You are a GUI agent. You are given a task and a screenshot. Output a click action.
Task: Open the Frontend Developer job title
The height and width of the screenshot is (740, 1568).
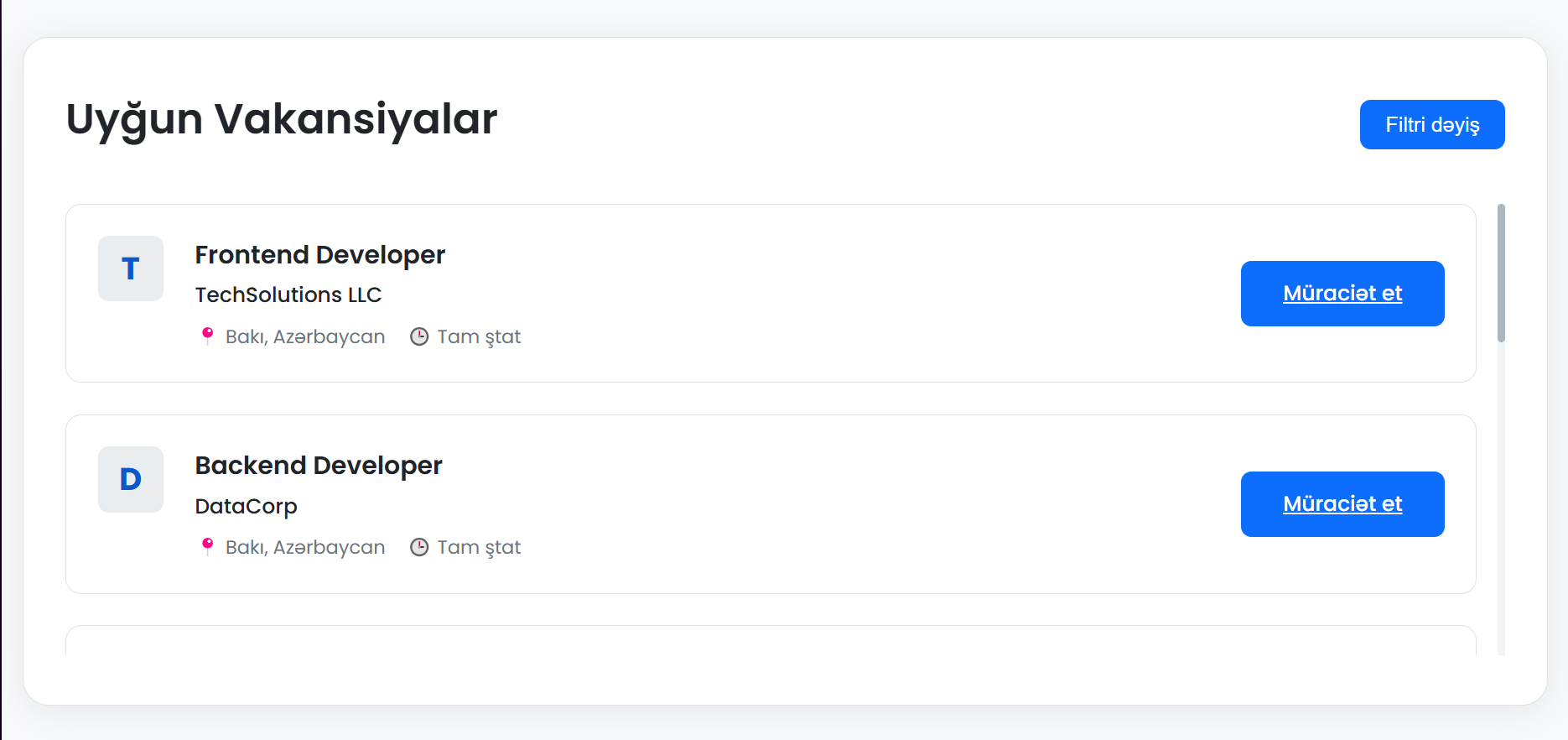(x=320, y=254)
